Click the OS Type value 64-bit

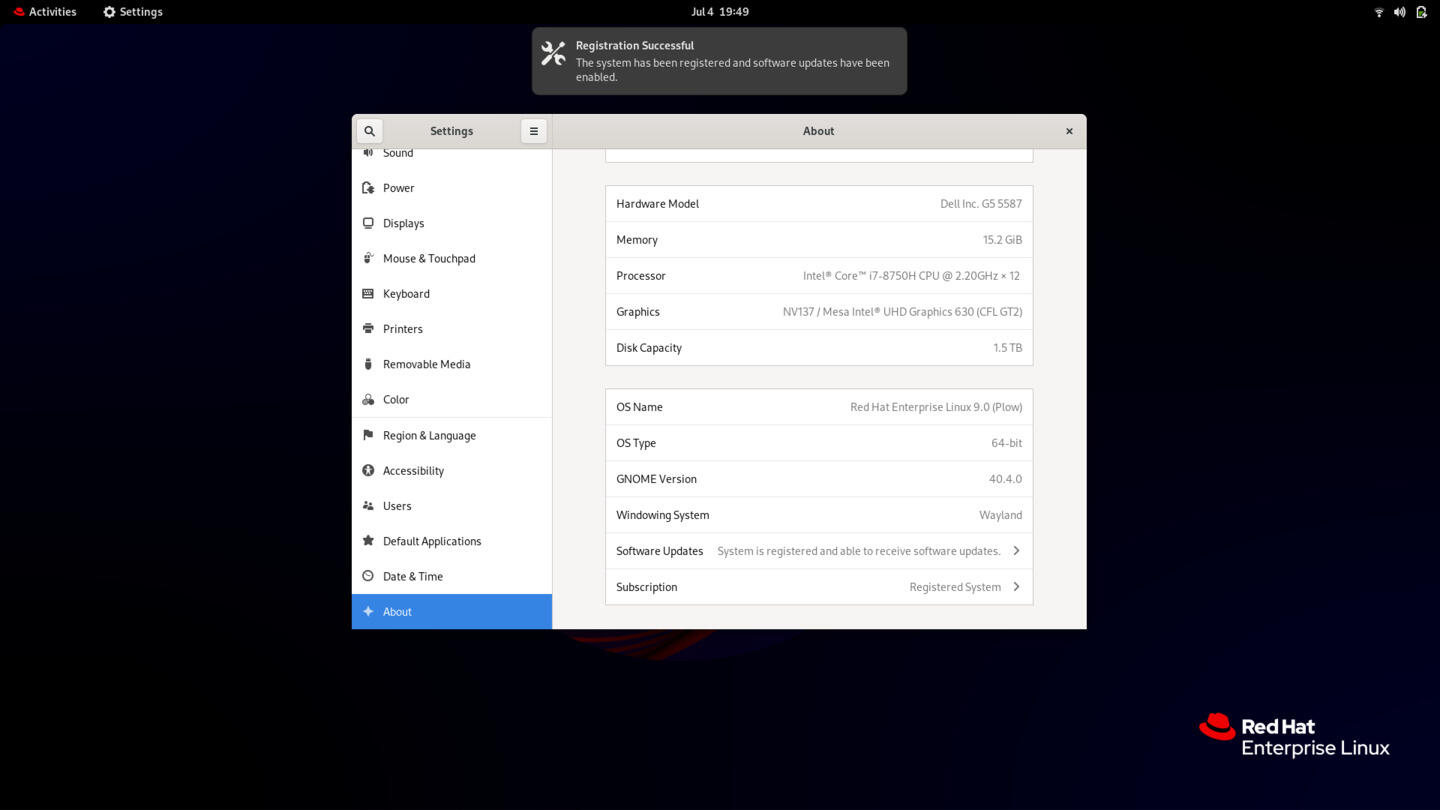tap(1007, 443)
